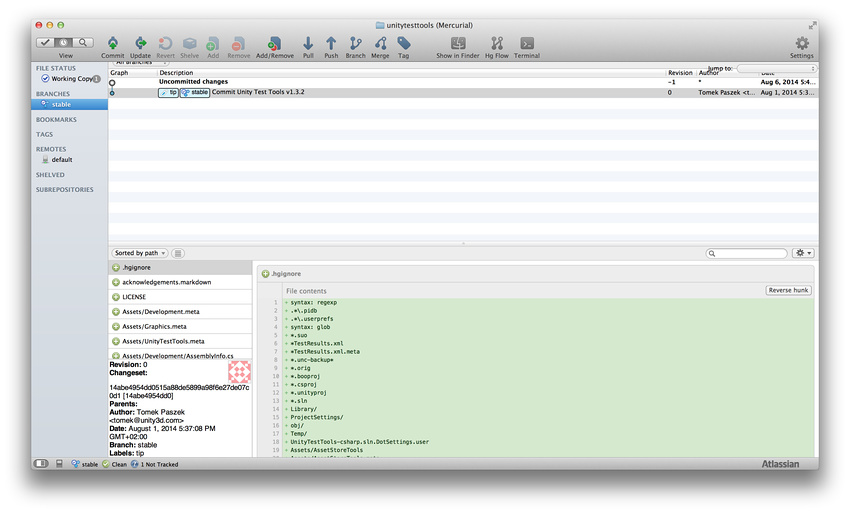The height and width of the screenshot is (513, 850).
Task: Open the Add/Remove files tool
Action: (274, 44)
